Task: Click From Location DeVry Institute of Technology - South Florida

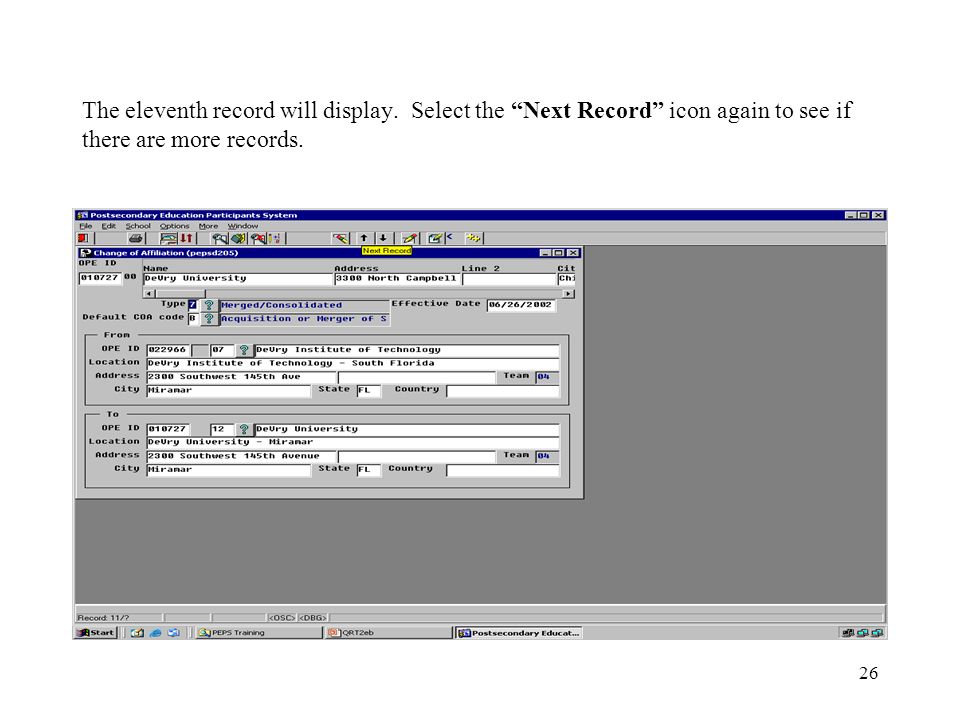Action: (353, 363)
